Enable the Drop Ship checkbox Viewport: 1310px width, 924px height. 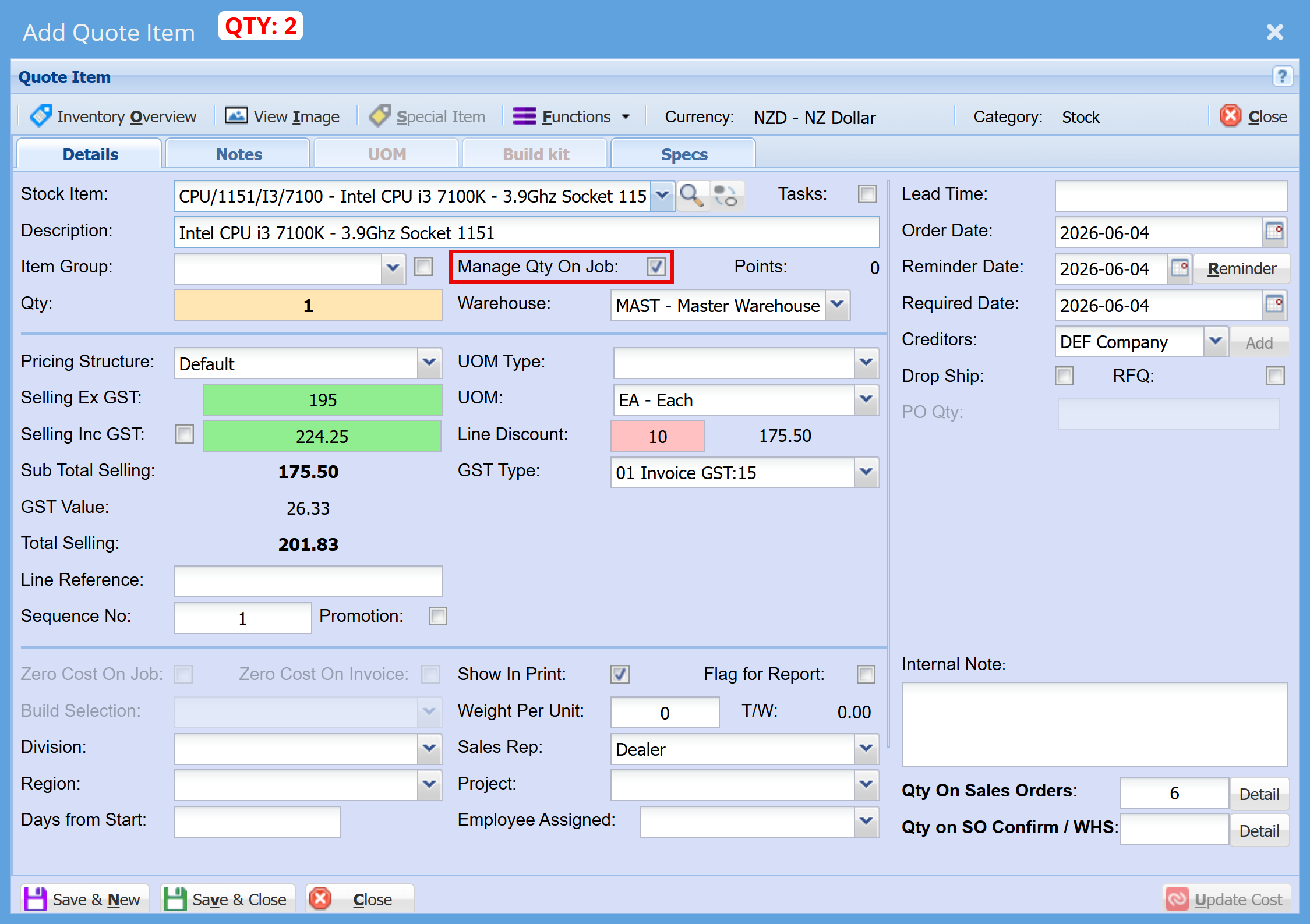pyautogui.click(x=1065, y=376)
